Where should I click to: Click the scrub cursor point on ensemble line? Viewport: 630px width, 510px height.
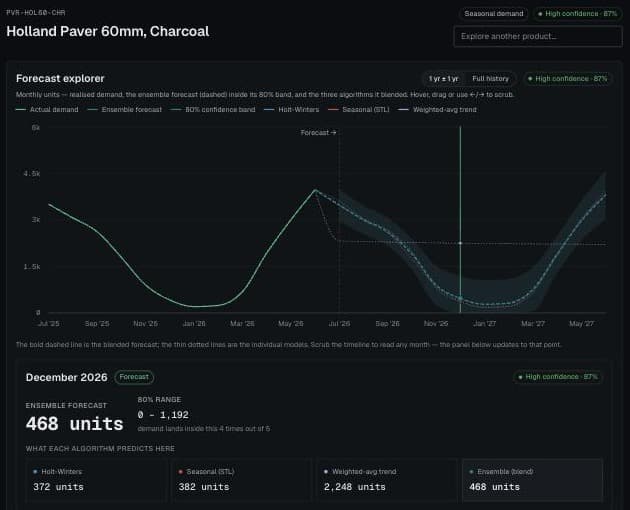460,299
